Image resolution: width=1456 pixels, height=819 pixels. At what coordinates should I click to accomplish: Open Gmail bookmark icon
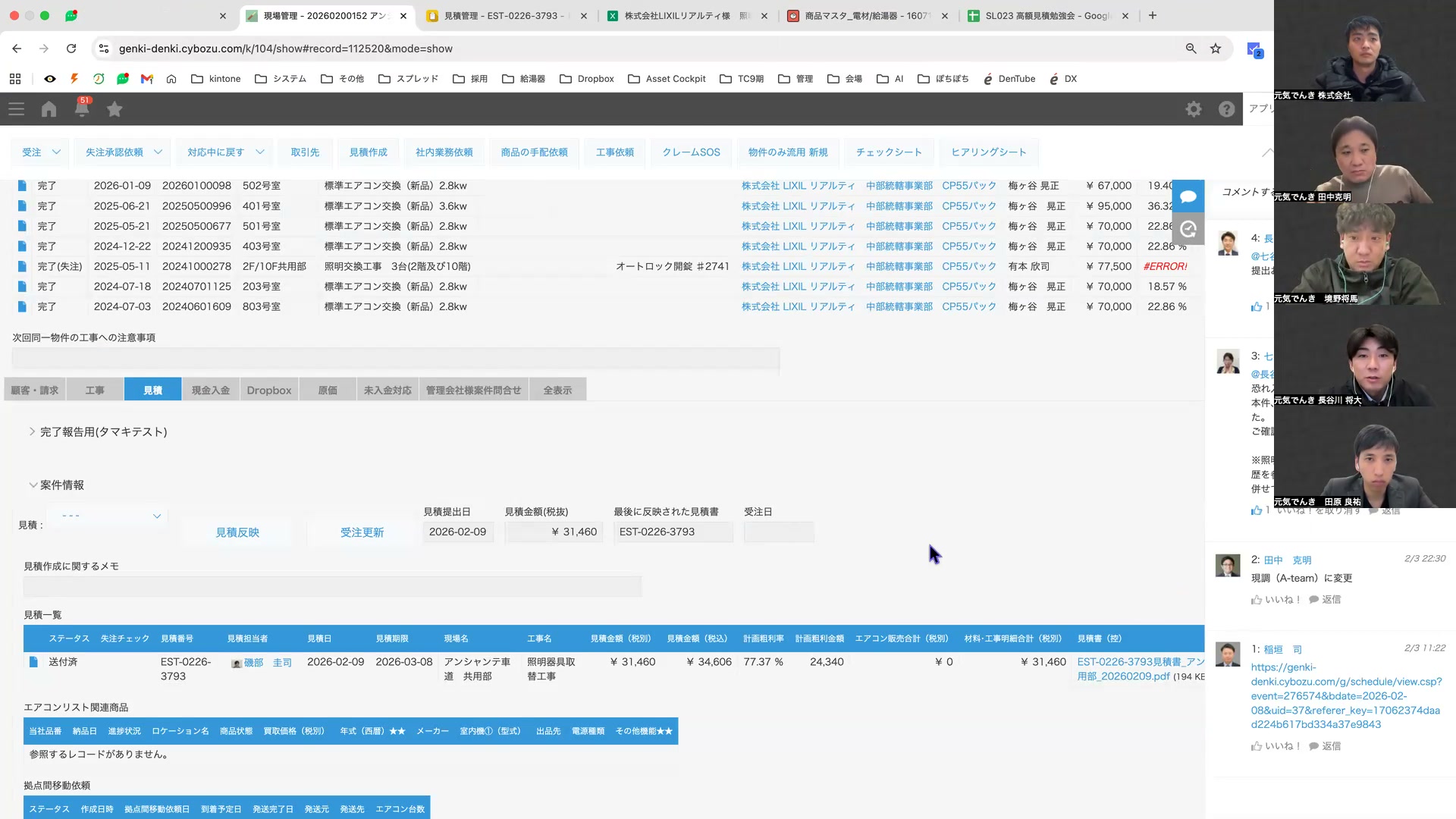(147, 79)
